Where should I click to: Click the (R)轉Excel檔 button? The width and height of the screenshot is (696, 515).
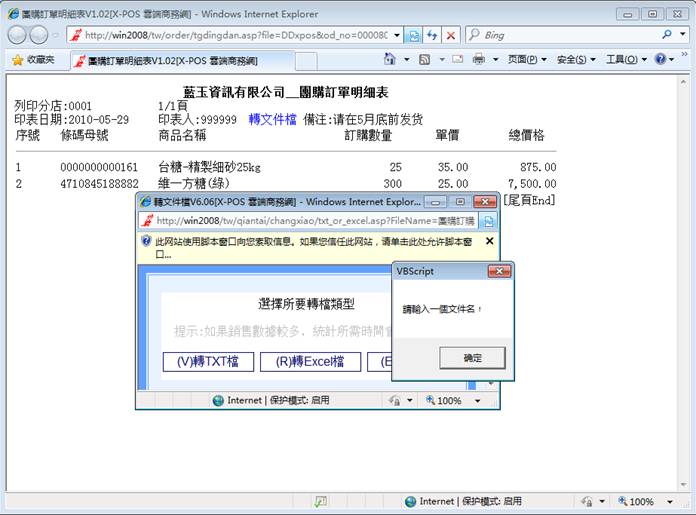(x=310, y=361)
